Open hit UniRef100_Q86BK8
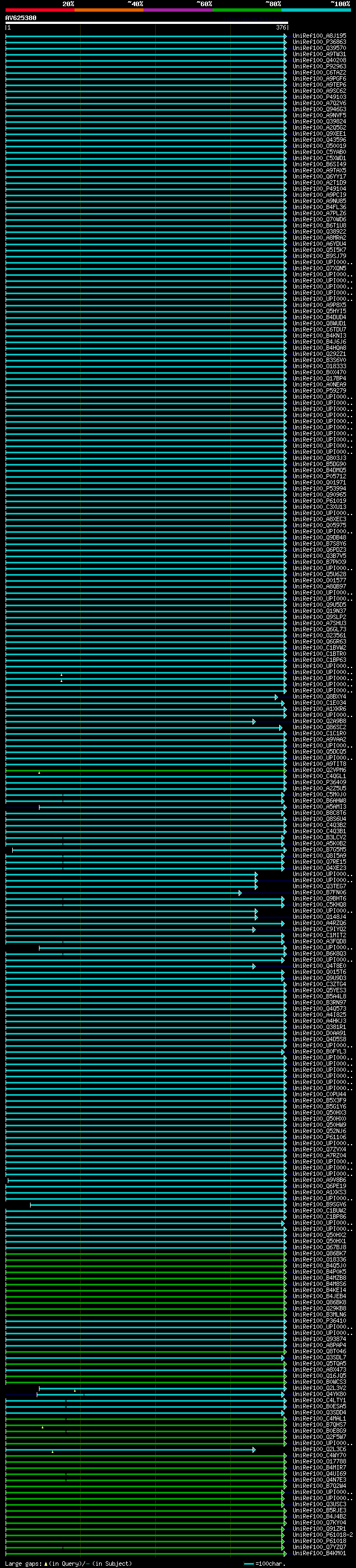The image size is (356, 1568). (319, 1303)
